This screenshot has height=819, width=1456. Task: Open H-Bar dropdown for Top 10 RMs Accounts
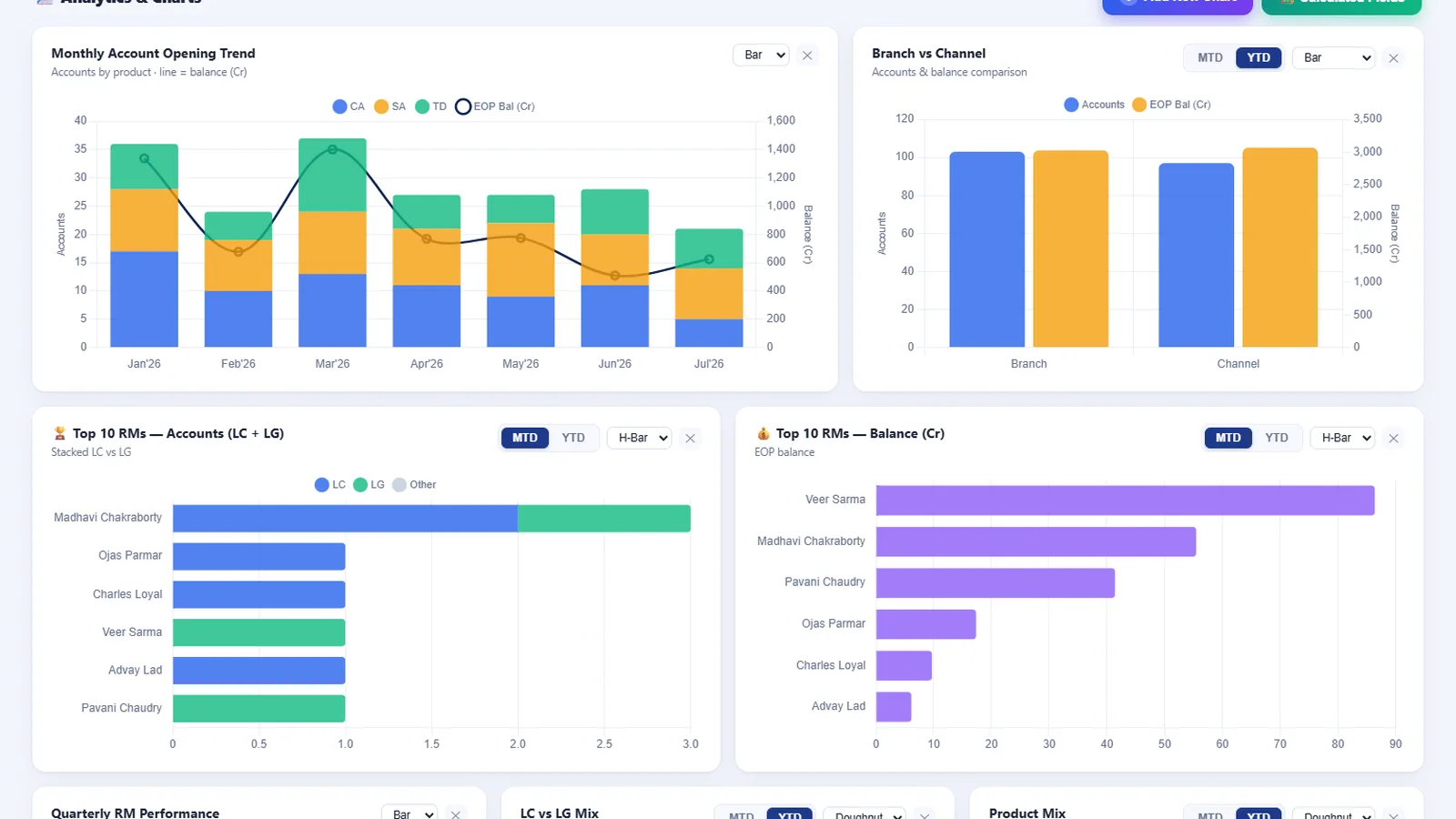point(639,439)
